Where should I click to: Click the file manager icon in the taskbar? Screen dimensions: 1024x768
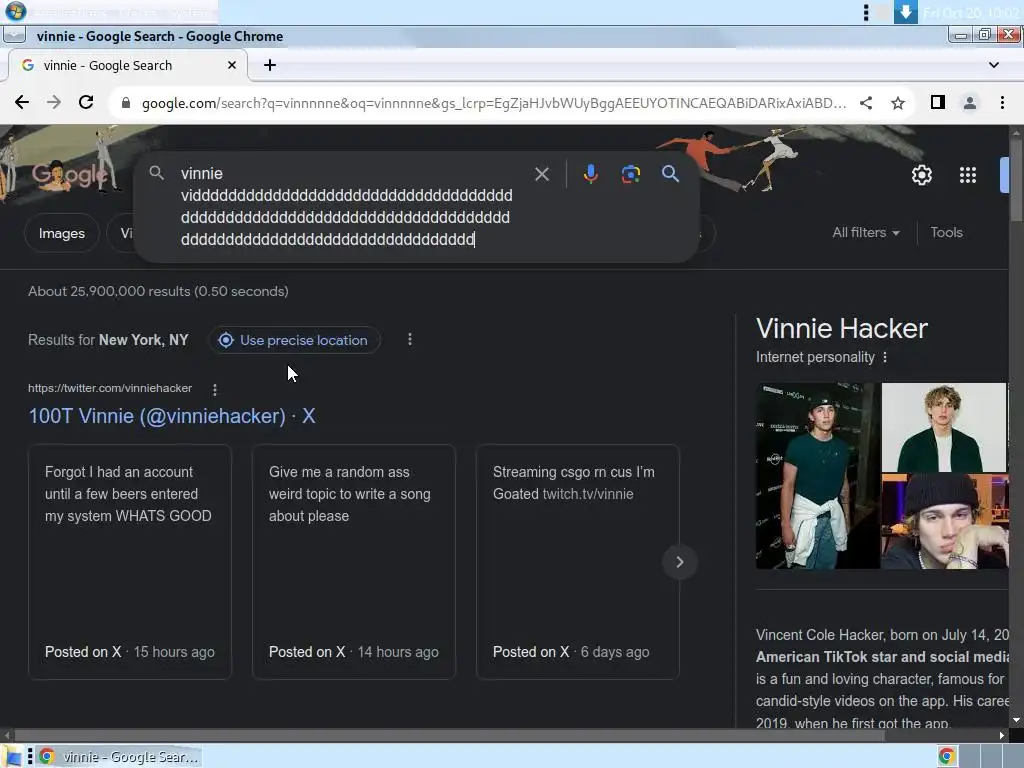pos(12,757)
